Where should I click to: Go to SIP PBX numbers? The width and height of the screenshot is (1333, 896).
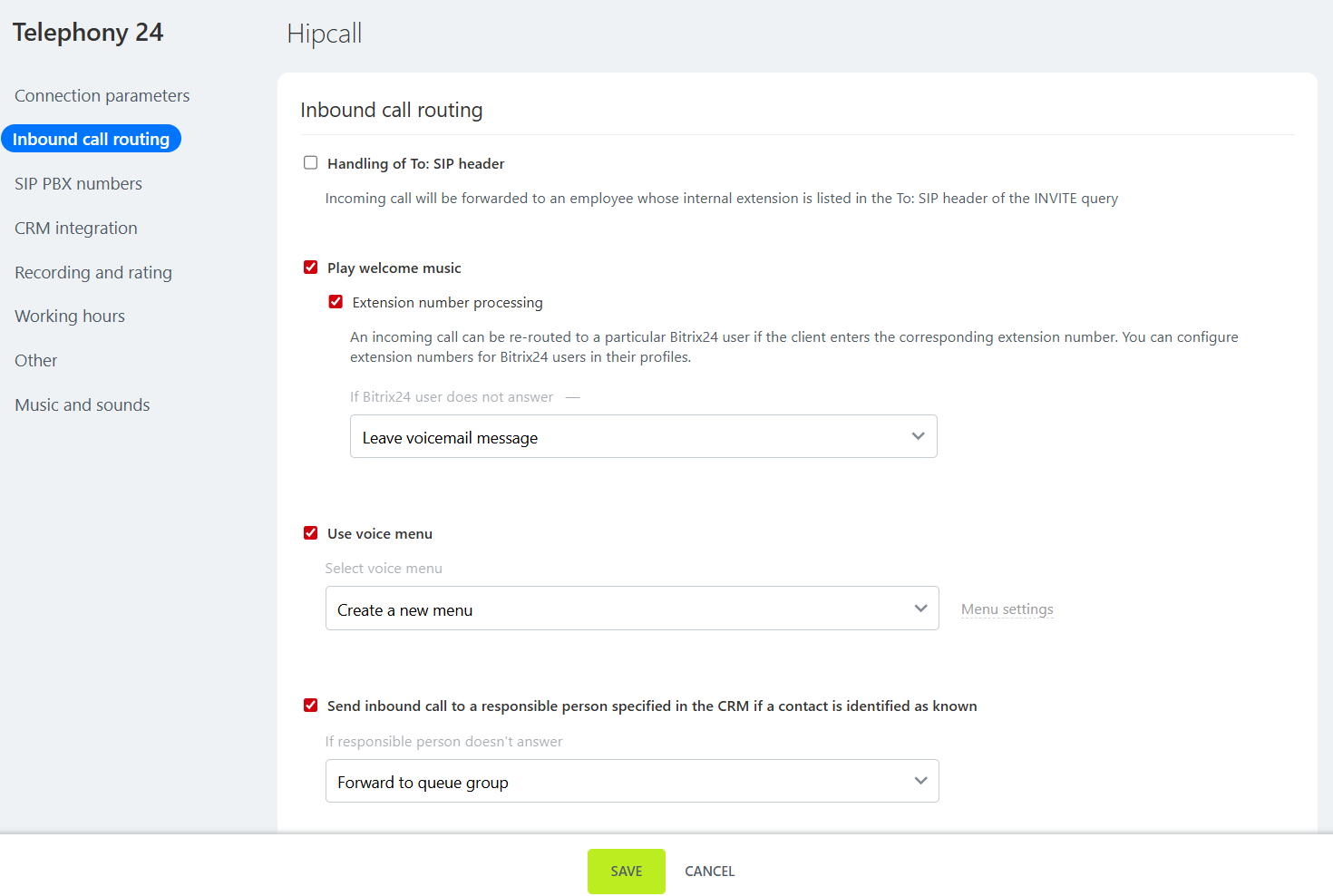pos(78,183)
